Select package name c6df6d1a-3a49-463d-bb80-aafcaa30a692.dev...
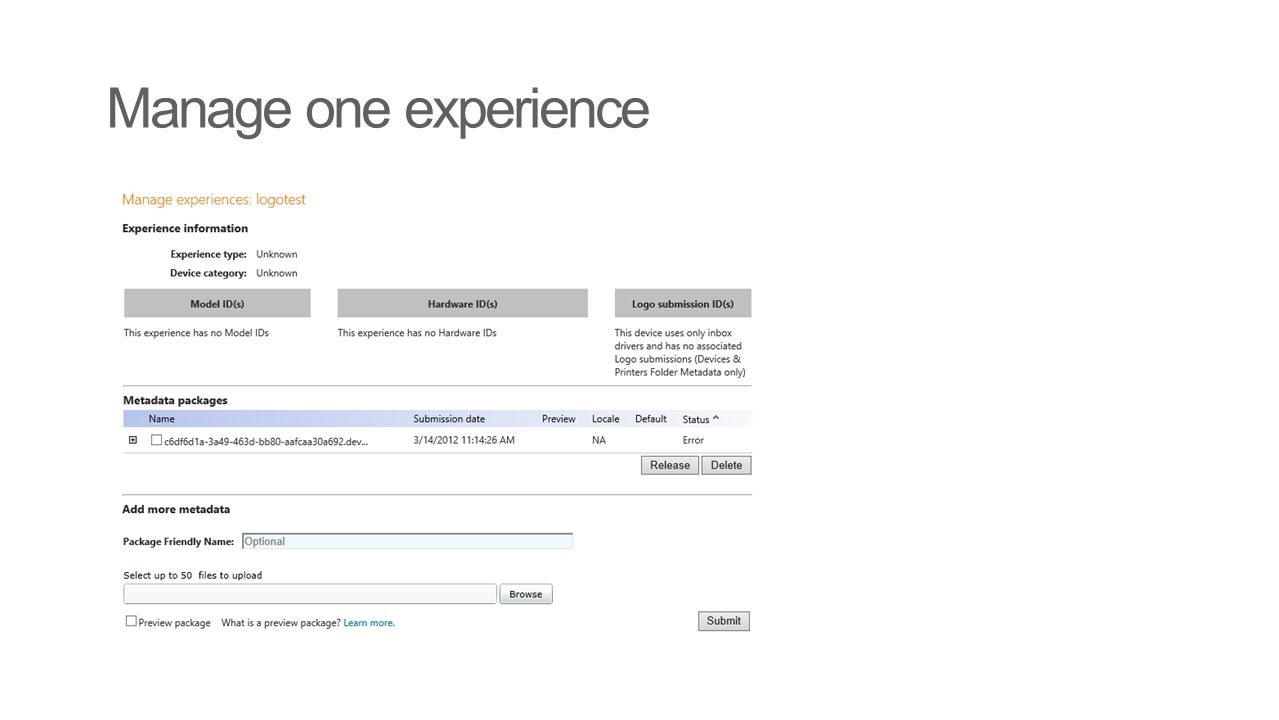The image size is (1279, 720). 266,441
